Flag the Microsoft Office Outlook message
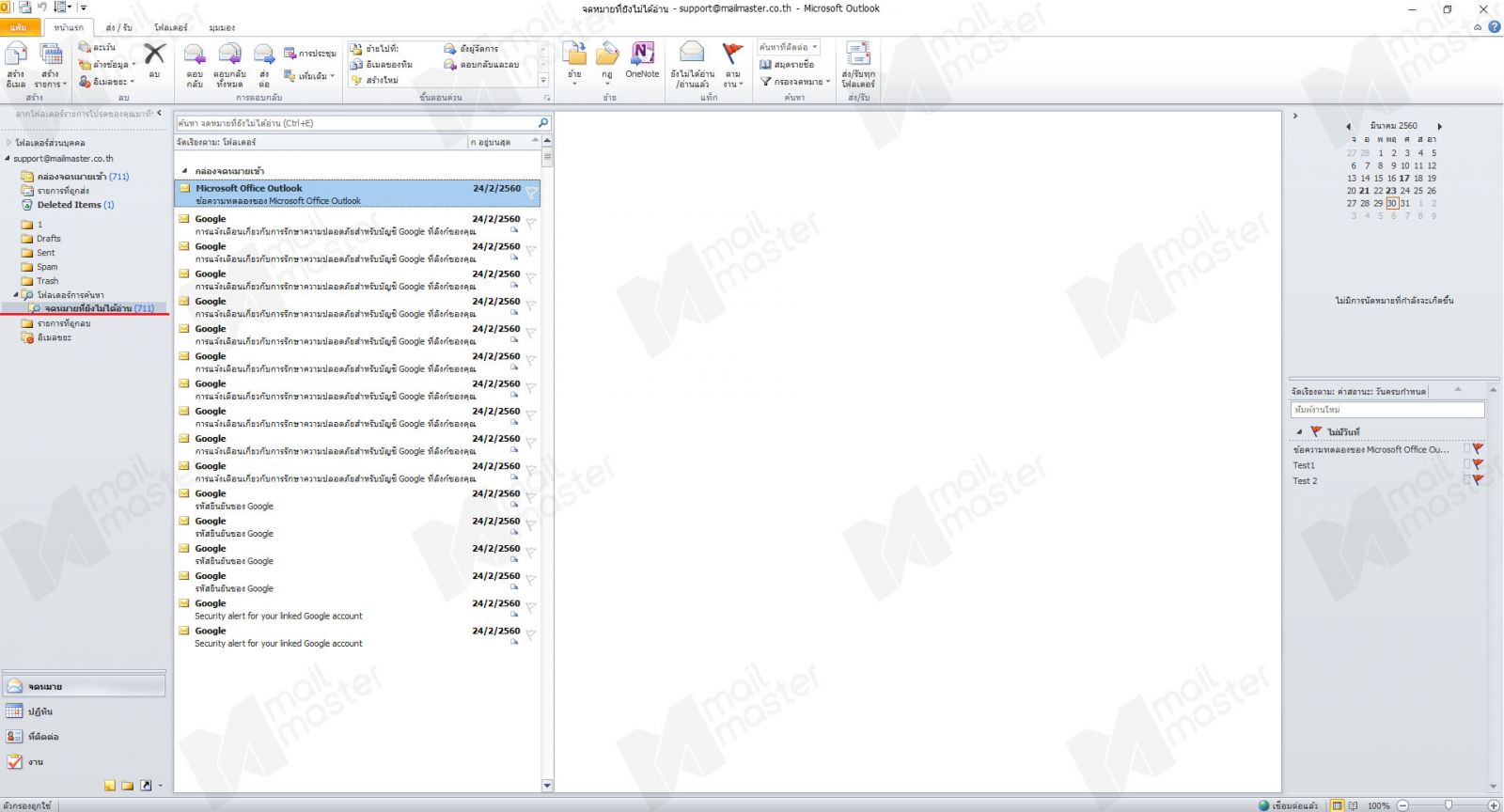The height and width of the screenshot is (812, 1504). click(x=531, y=194)
